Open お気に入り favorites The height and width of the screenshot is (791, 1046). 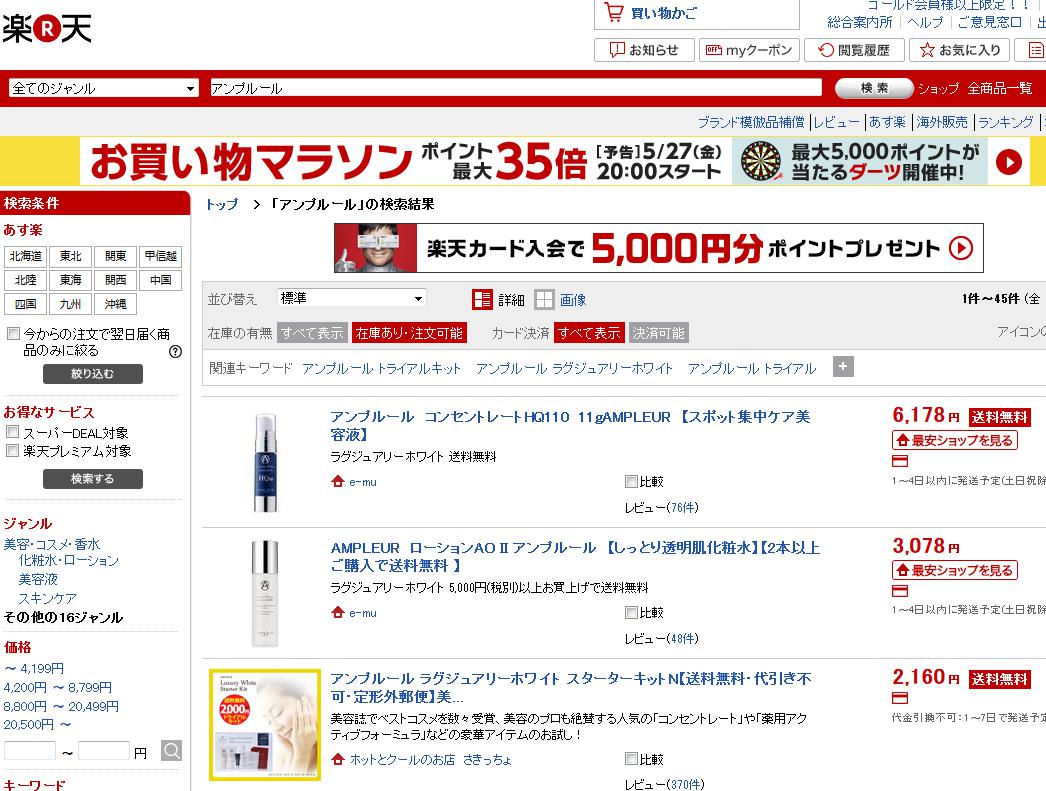959,50
